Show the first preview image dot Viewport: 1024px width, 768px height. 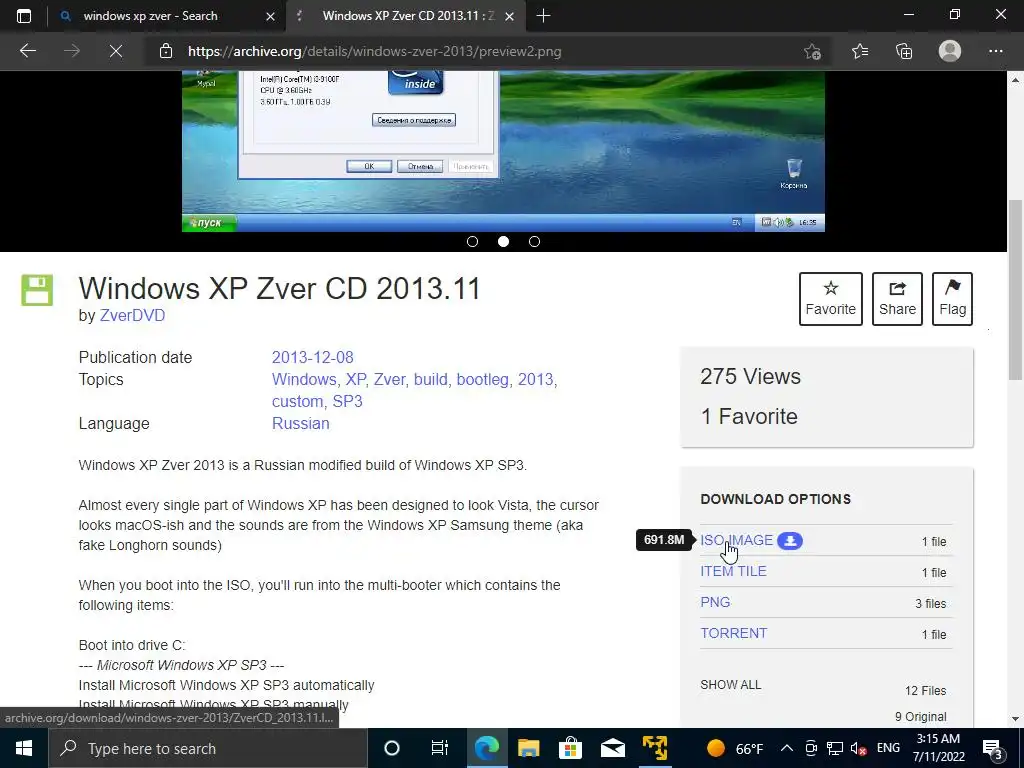472,242
